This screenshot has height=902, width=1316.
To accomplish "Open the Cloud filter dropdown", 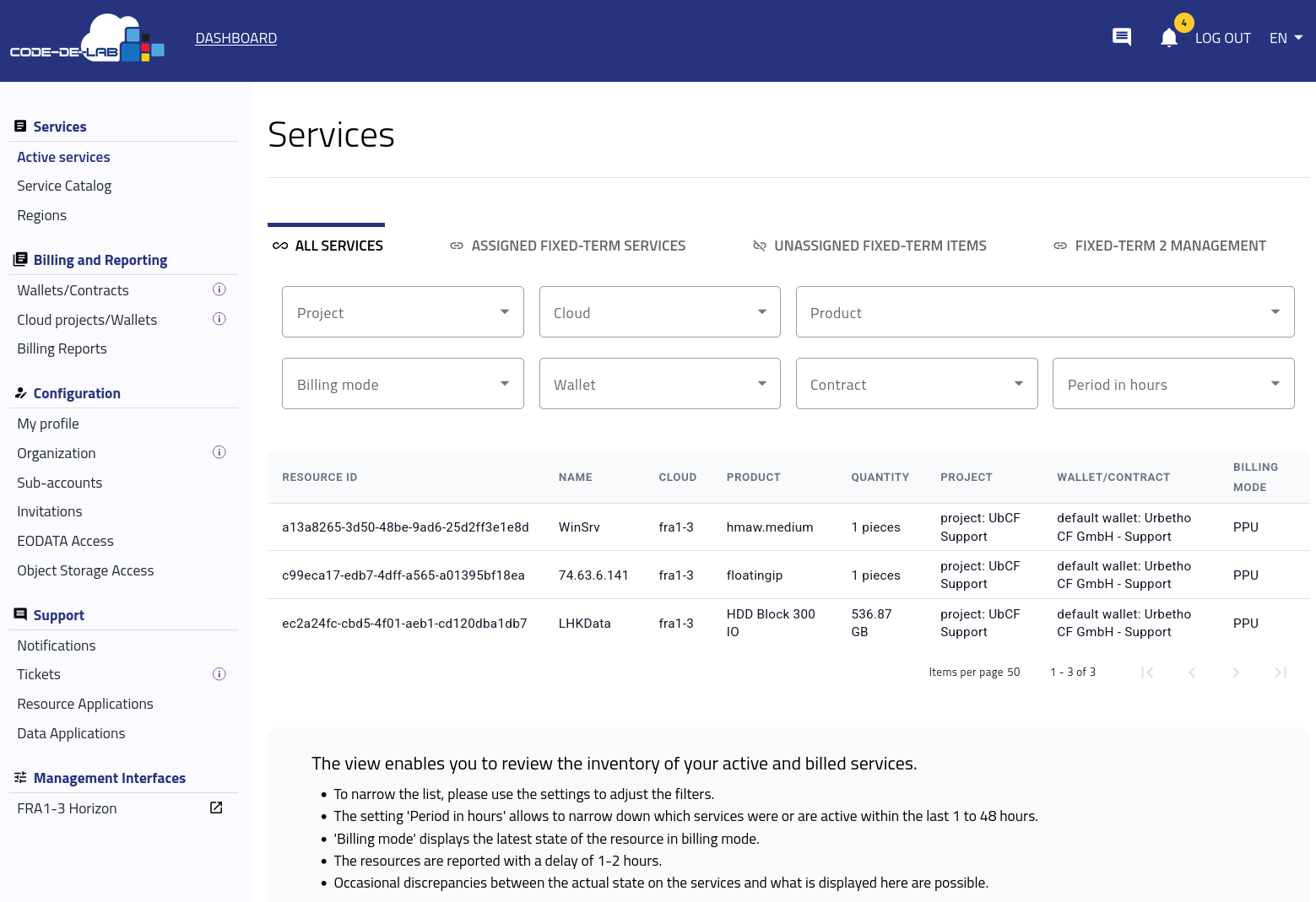I will 660,312.
